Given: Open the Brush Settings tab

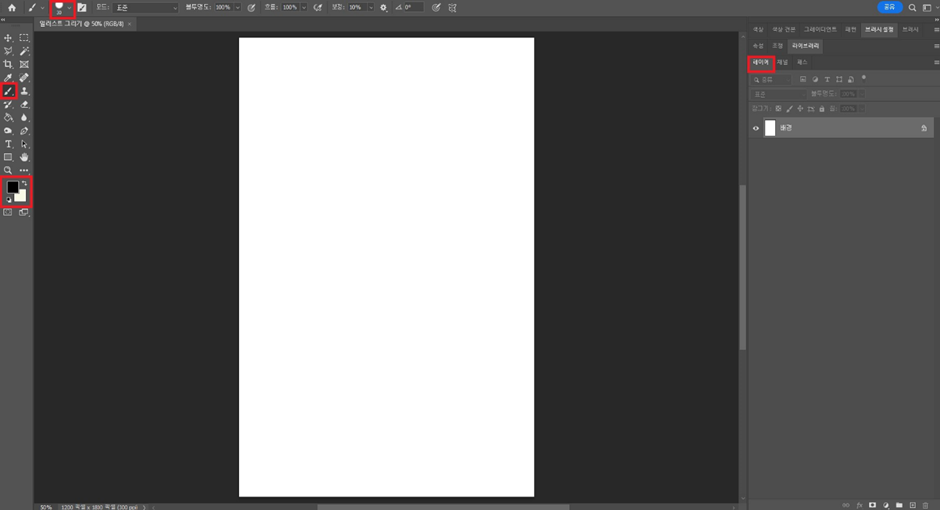Looking at the screenshot, I should coord(879,29).
